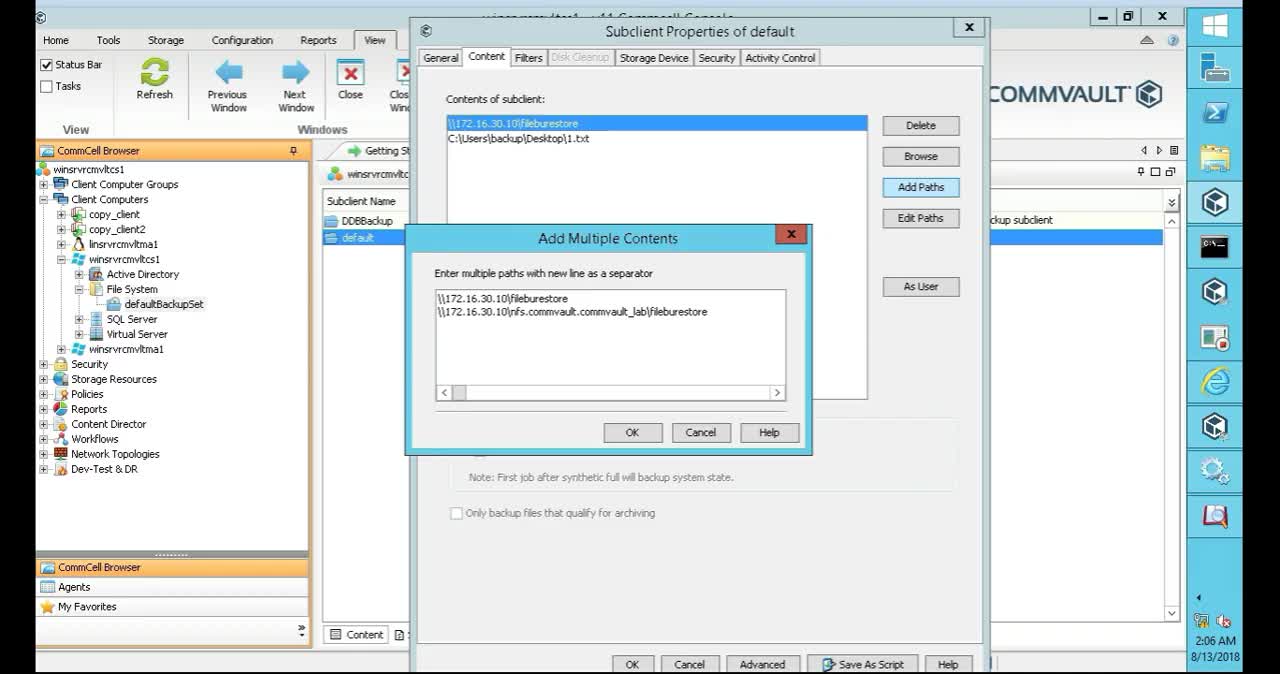The height and width of the screenshot is (674, 1280).
Task: Click Help in Add Multiple Contents dialog
Action: tap(769, 433)
